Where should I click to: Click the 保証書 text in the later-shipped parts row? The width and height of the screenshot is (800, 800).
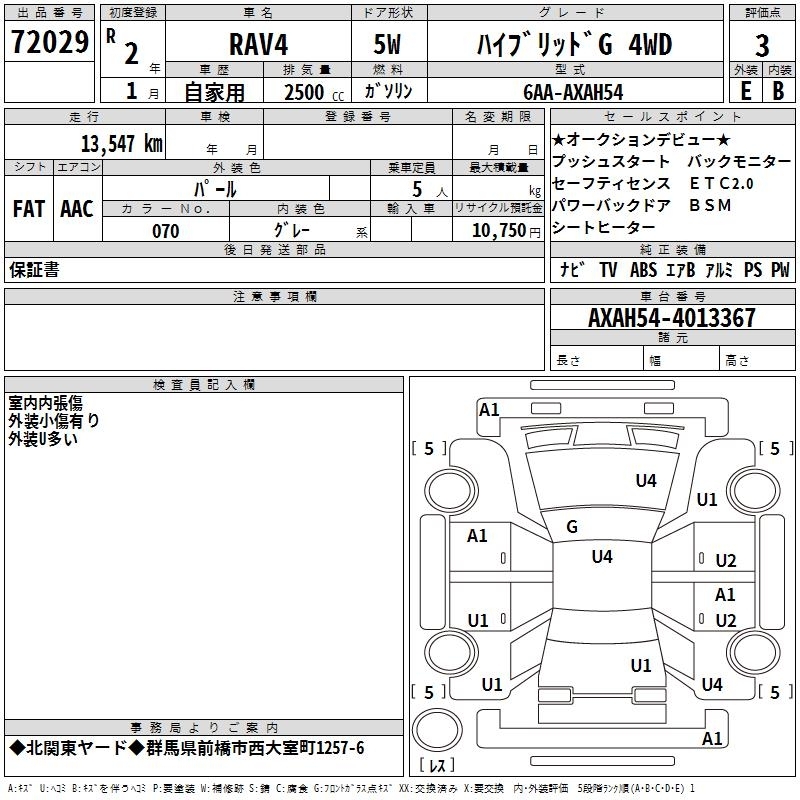coord(34,270)
